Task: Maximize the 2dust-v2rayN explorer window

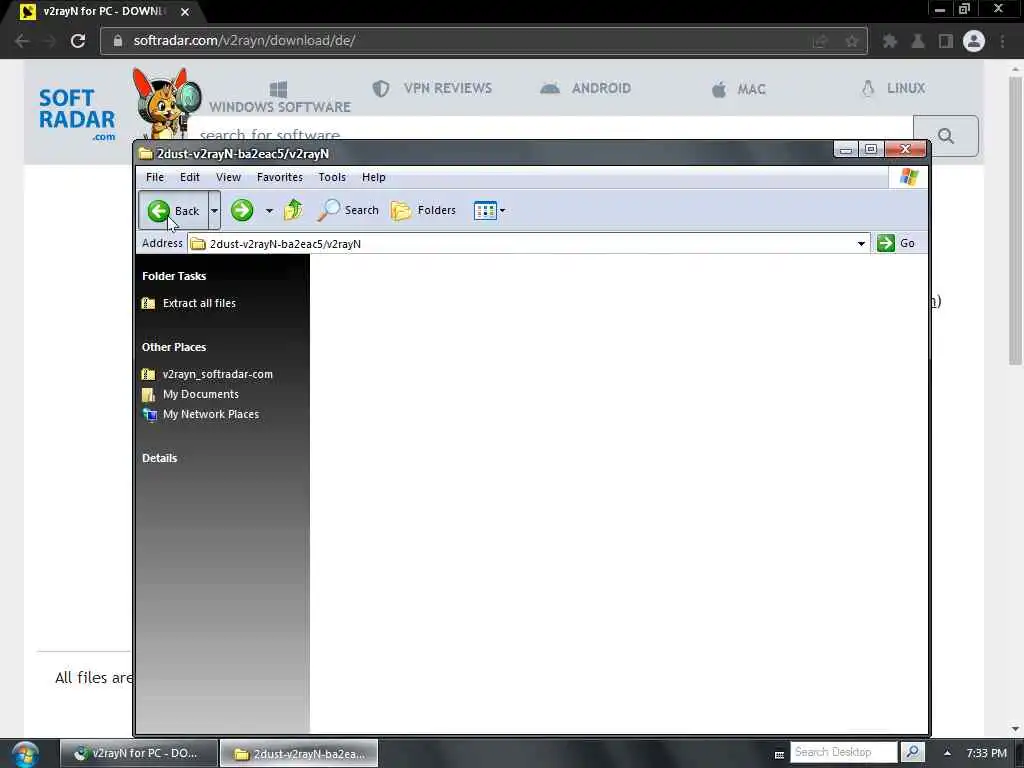Action: tap(871, 150)
